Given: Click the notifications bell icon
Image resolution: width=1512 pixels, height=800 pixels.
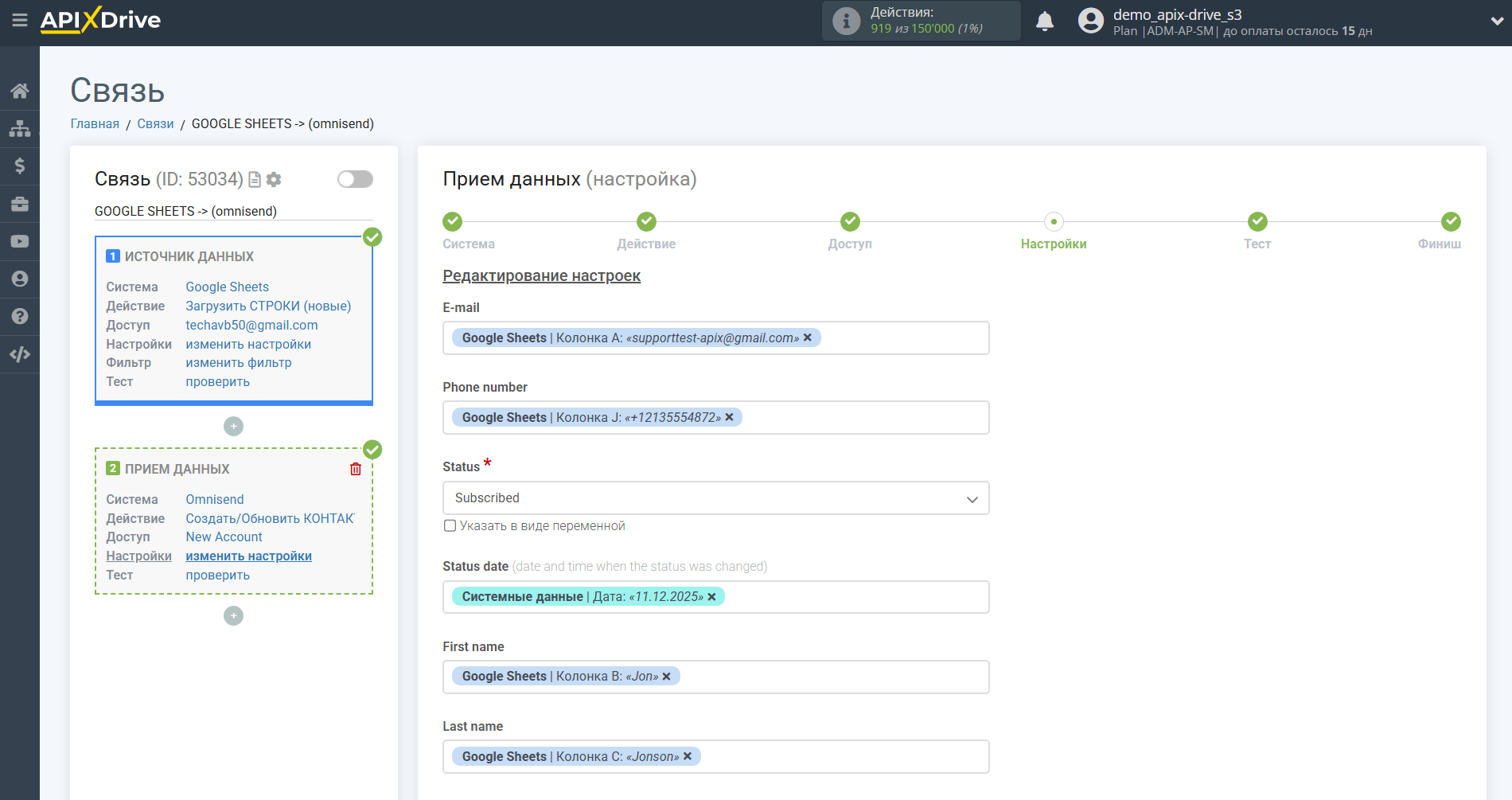Looking at the screenshot, I should (1045, 21).
